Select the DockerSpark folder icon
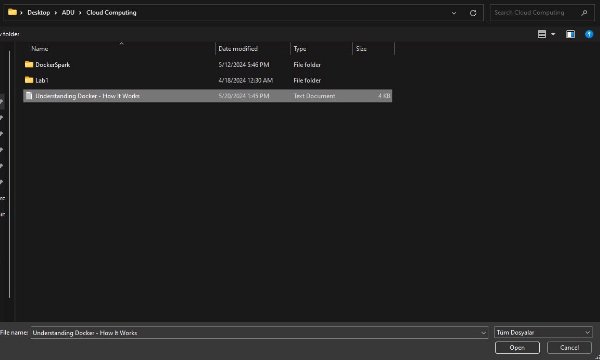600x360 pixels. point(29,64)
